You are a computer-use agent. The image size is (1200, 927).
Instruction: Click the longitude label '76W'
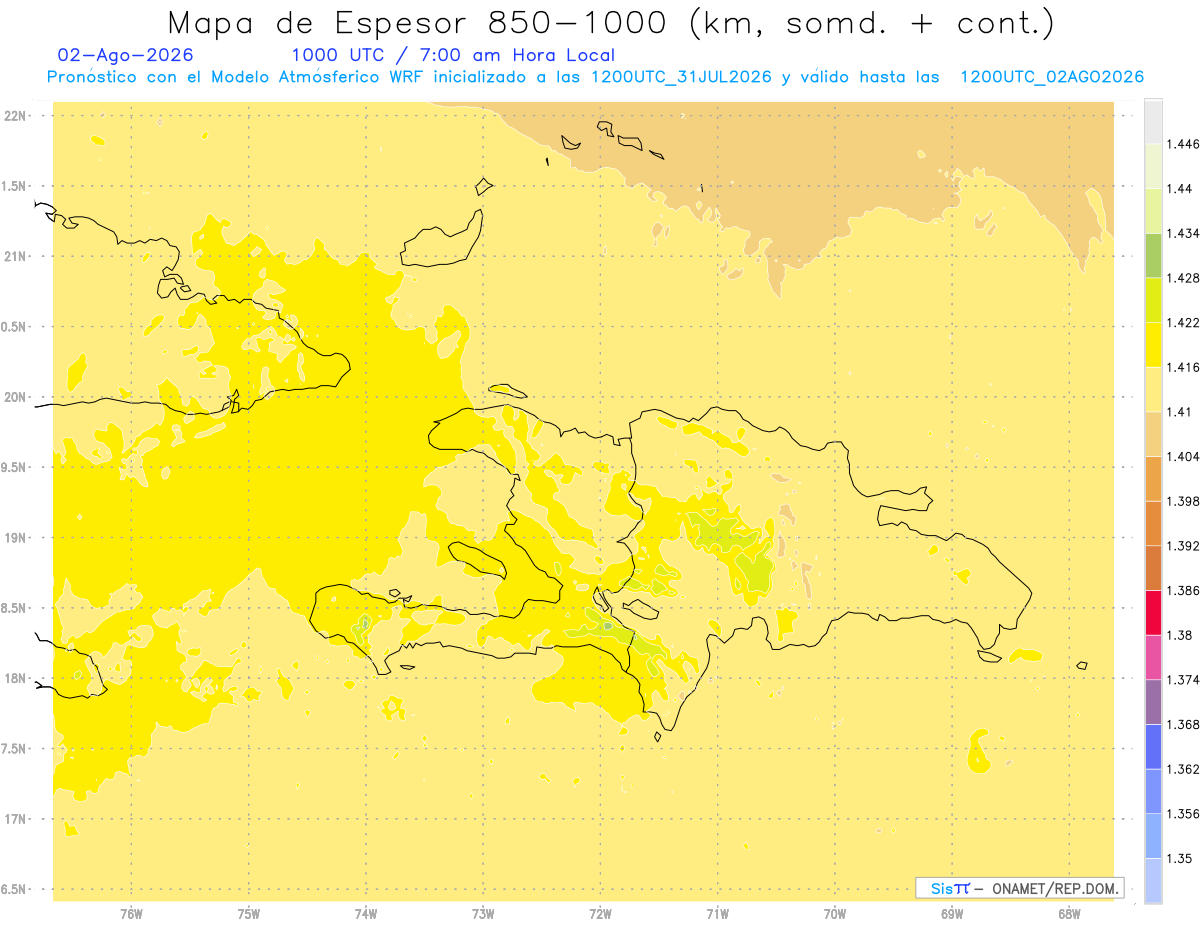pyautogui.click(x=131, y=914)
